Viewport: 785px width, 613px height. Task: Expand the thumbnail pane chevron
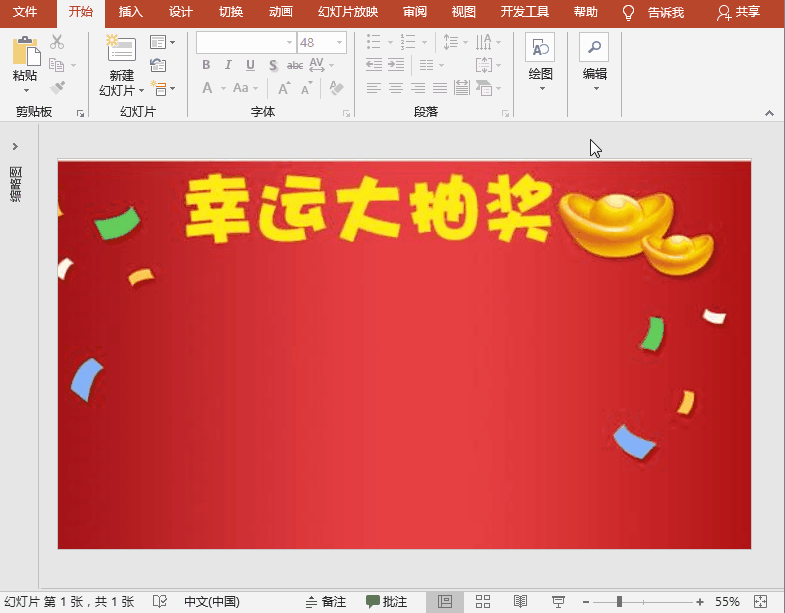(15, 146)
